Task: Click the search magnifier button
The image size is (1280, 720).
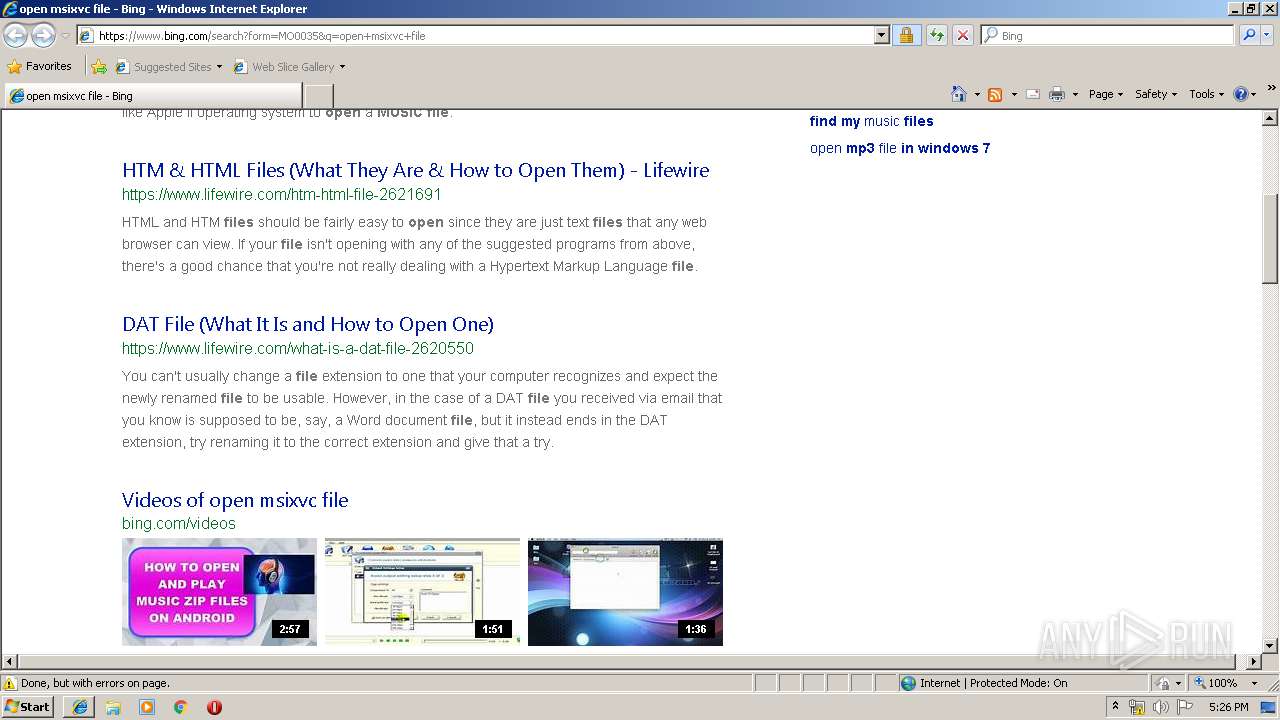Action: click(x=1248, y=35)
